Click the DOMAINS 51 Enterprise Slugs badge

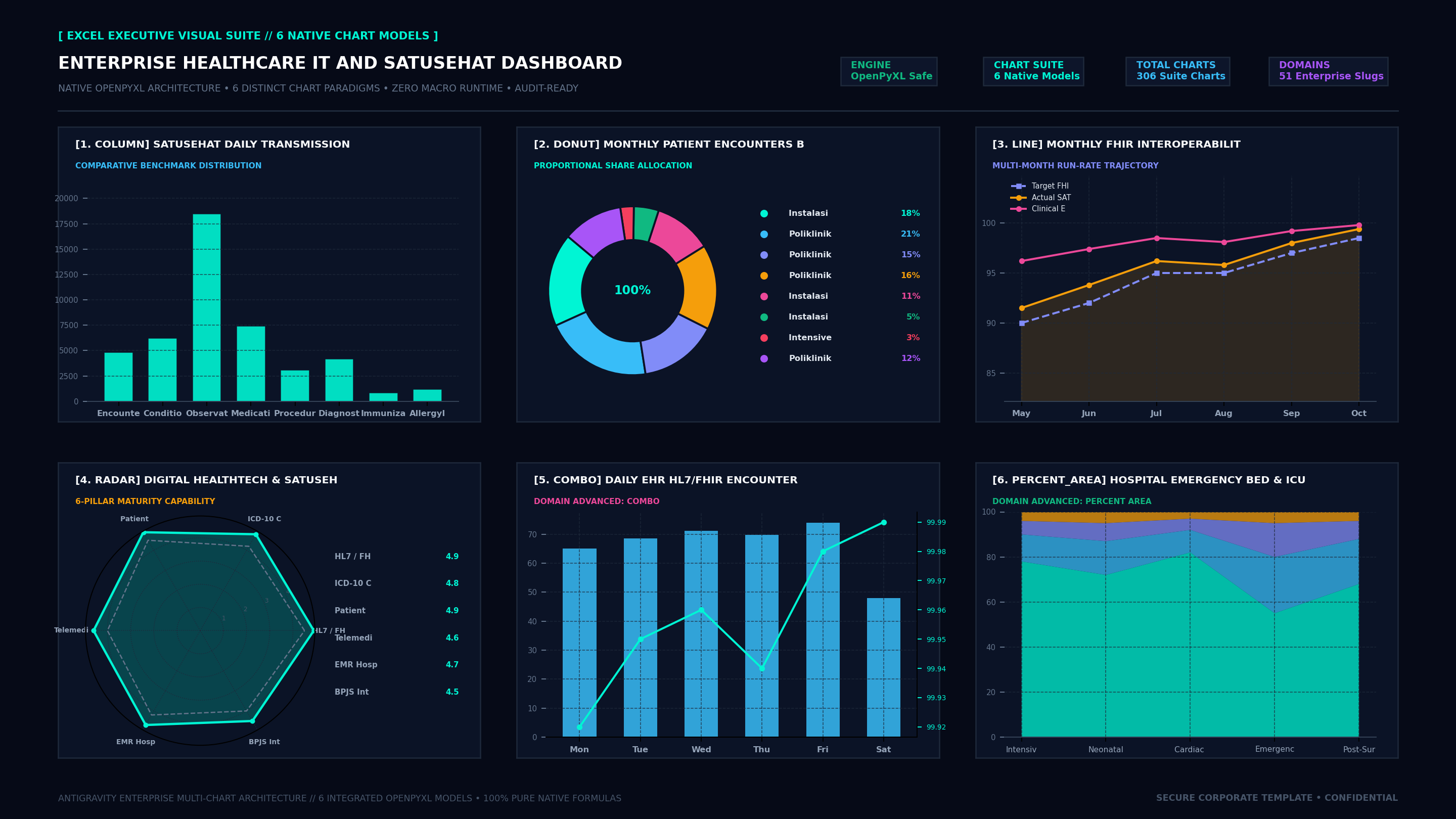(1328, 71)
